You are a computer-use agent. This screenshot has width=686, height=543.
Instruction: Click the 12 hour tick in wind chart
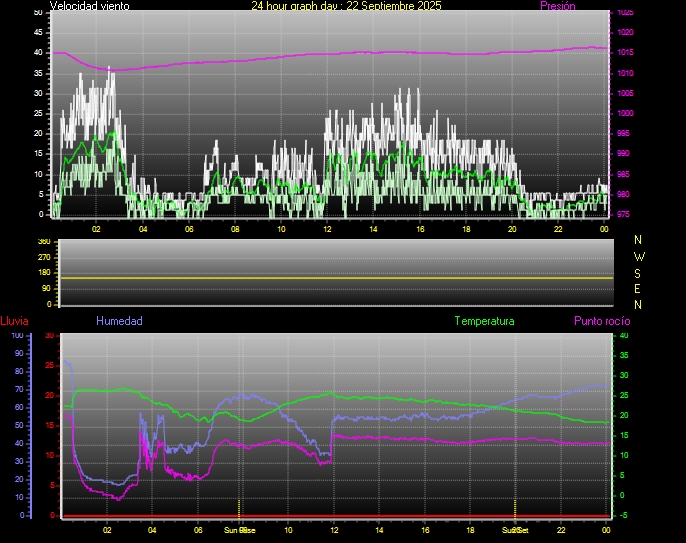point(327,229)
